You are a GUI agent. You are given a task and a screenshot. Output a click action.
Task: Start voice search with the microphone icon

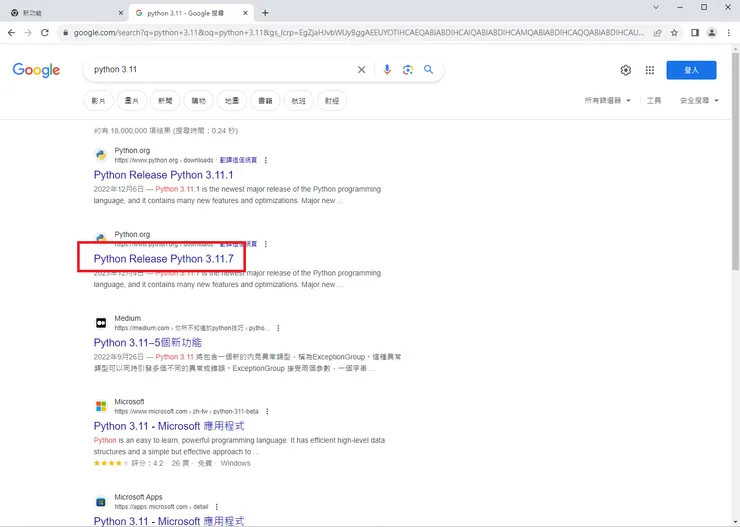[x=387, y=69]
